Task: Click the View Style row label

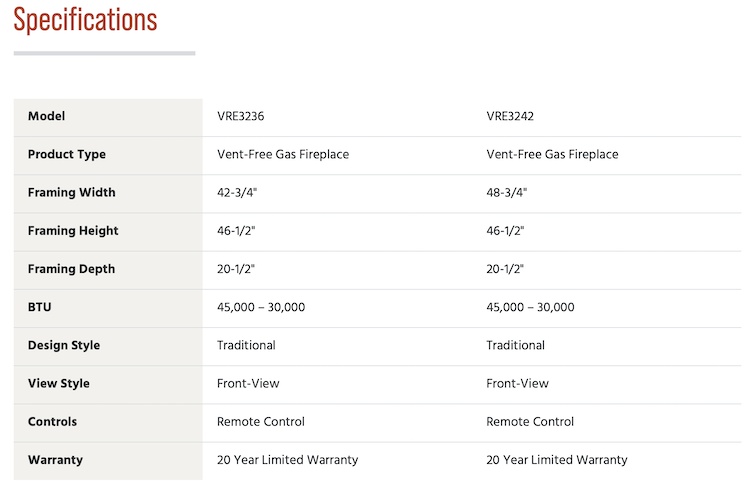Action: click(x=59, y=383)
